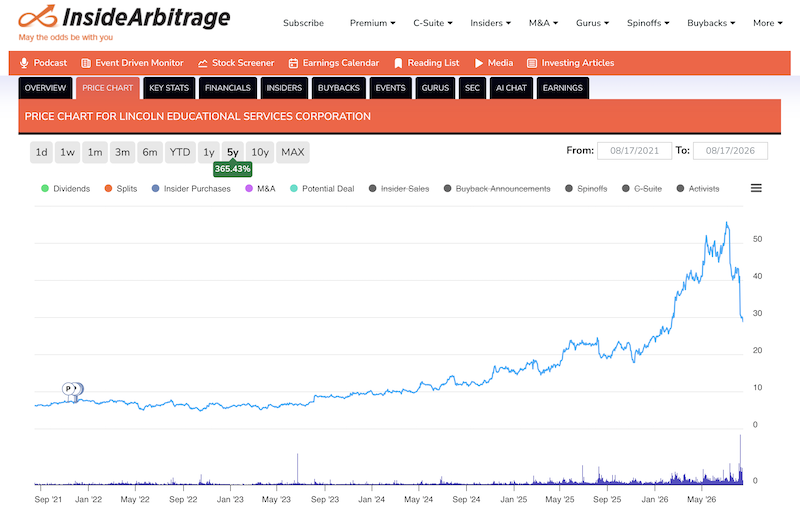
Task: Switch to the Buybacks tab
Action: 339,88
